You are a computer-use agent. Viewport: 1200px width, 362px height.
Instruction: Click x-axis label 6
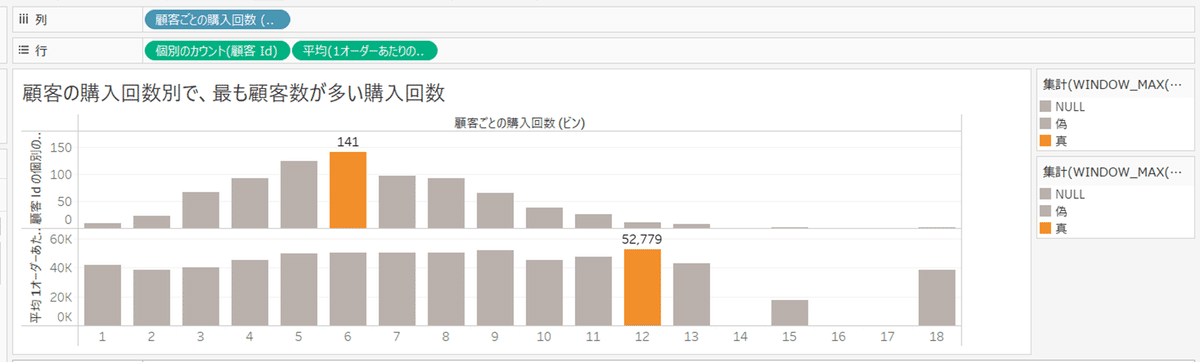[x=348, y=337]
